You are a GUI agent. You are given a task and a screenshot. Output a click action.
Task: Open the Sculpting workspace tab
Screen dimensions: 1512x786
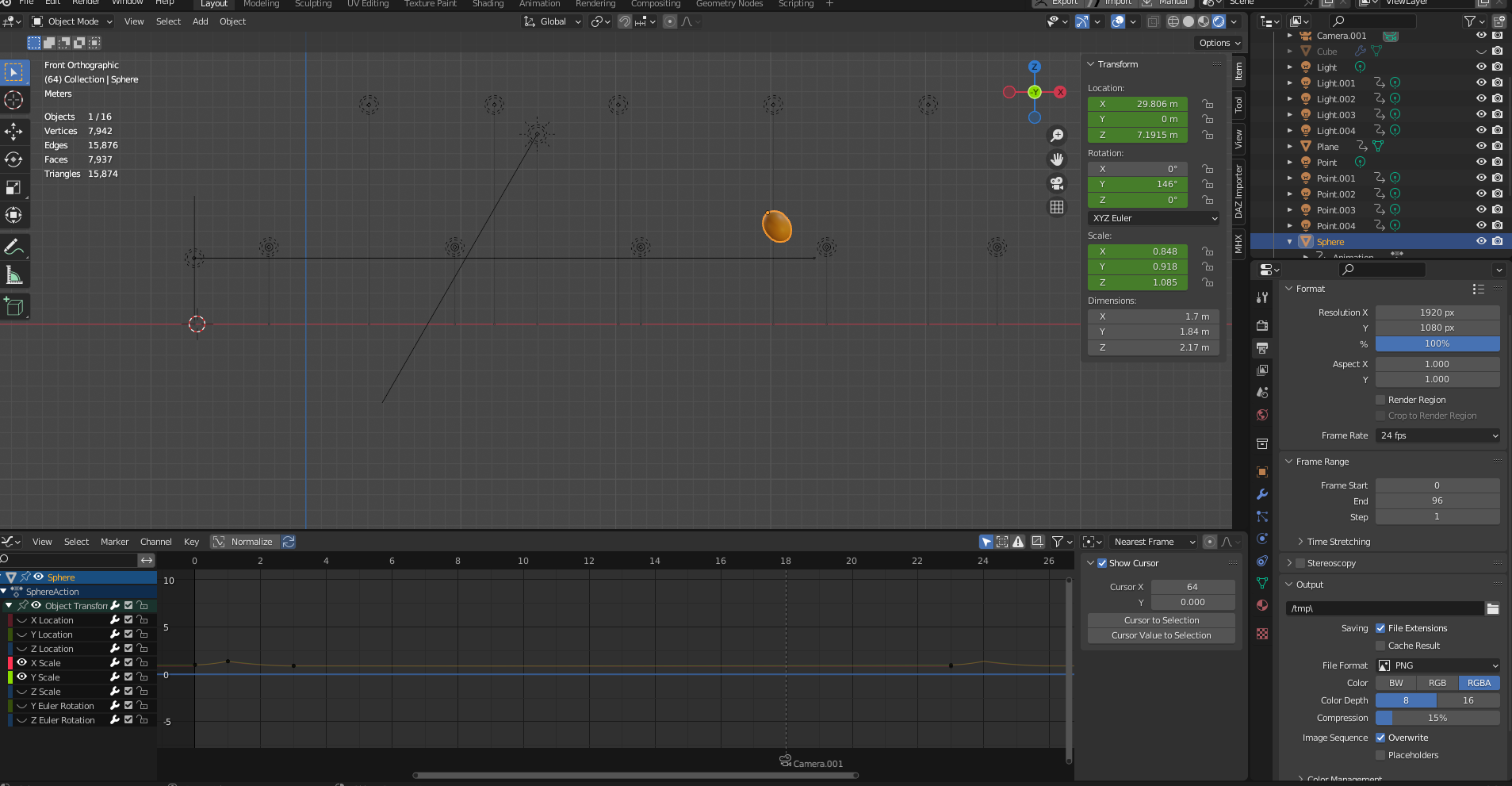pos(313,4)
